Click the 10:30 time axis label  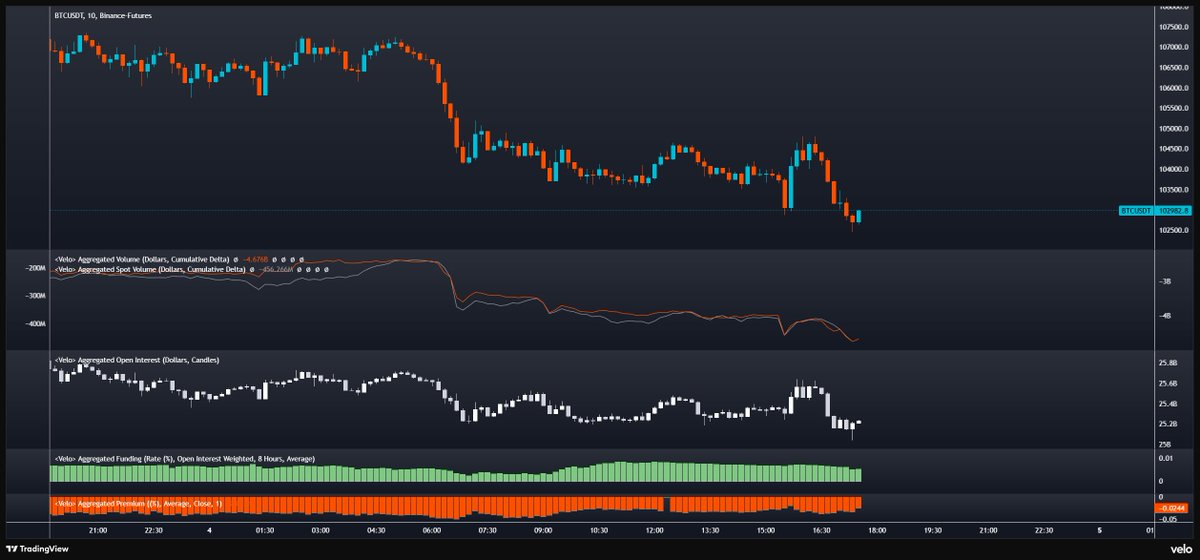(599, 530)
